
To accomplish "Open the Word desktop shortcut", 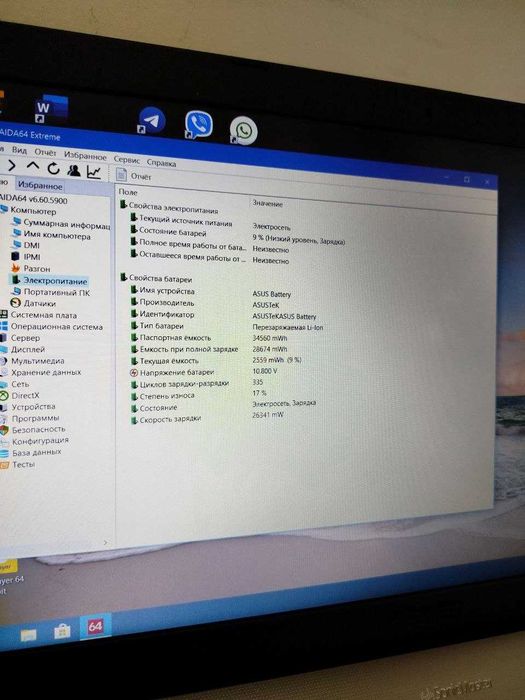I will (51, 108).
